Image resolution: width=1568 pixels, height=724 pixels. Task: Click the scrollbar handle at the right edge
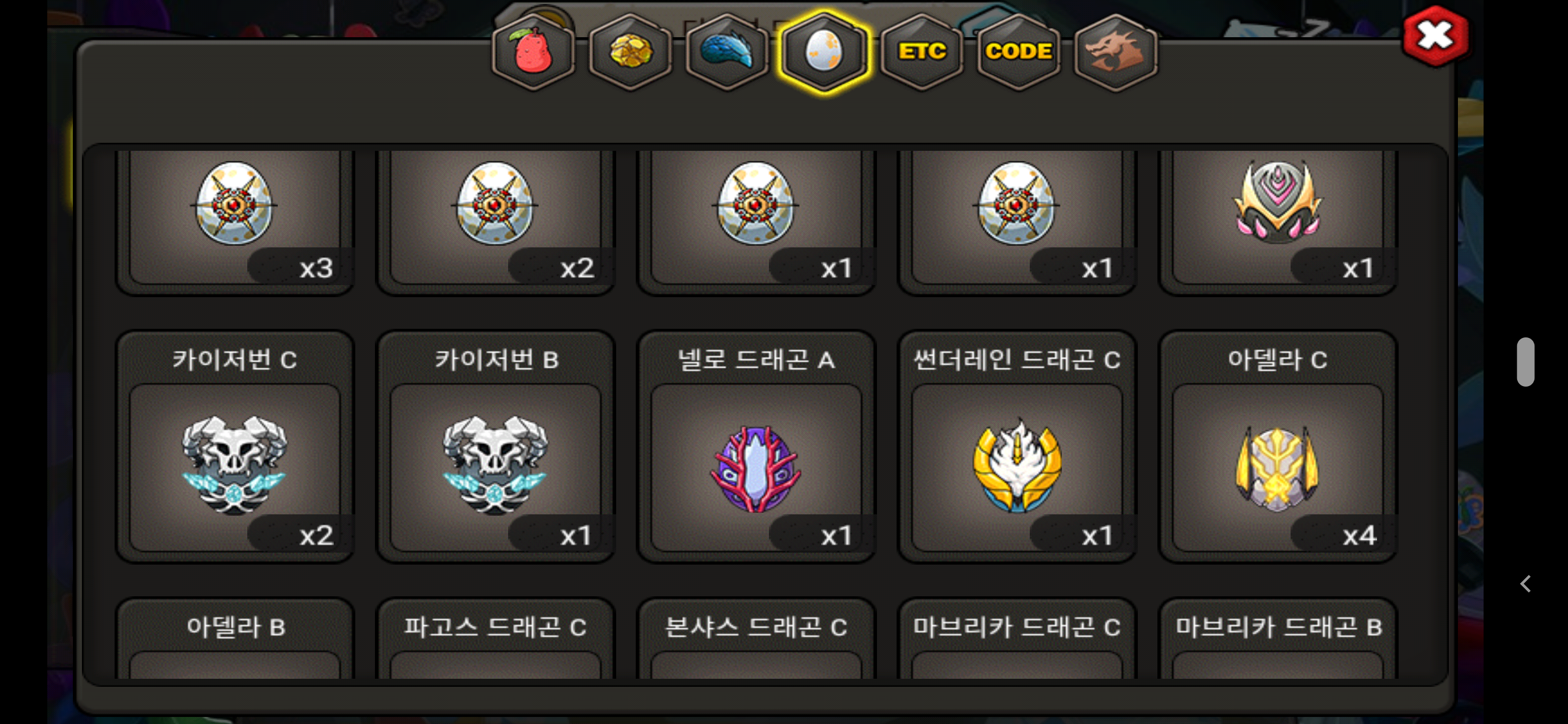[1525, 361]
